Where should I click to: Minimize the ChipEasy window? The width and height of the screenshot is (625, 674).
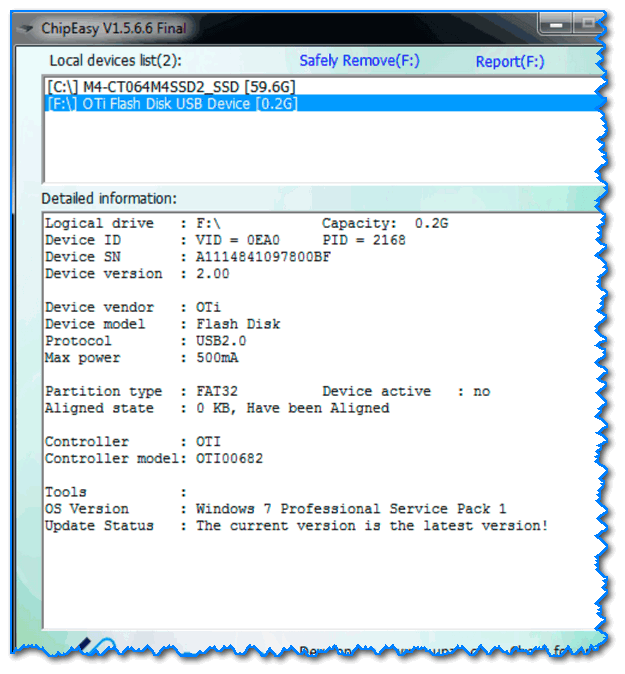tap(556, 24)
